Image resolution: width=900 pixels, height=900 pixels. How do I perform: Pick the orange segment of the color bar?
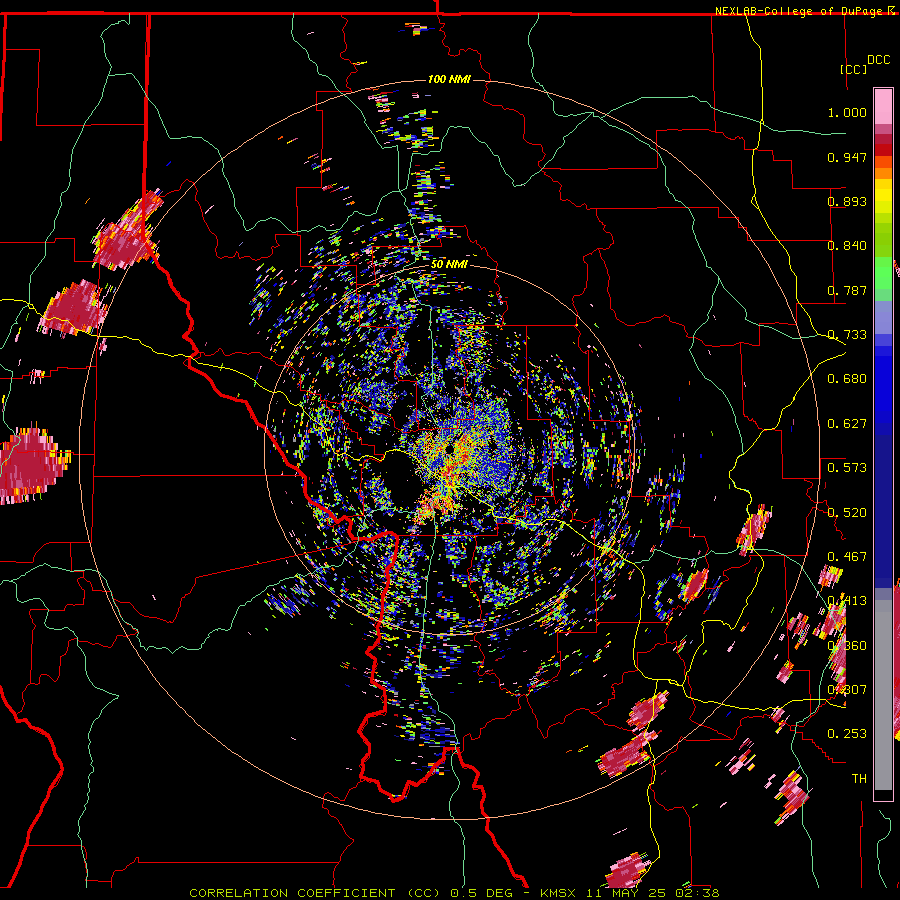pyautogui.click(x=883, y=173)
